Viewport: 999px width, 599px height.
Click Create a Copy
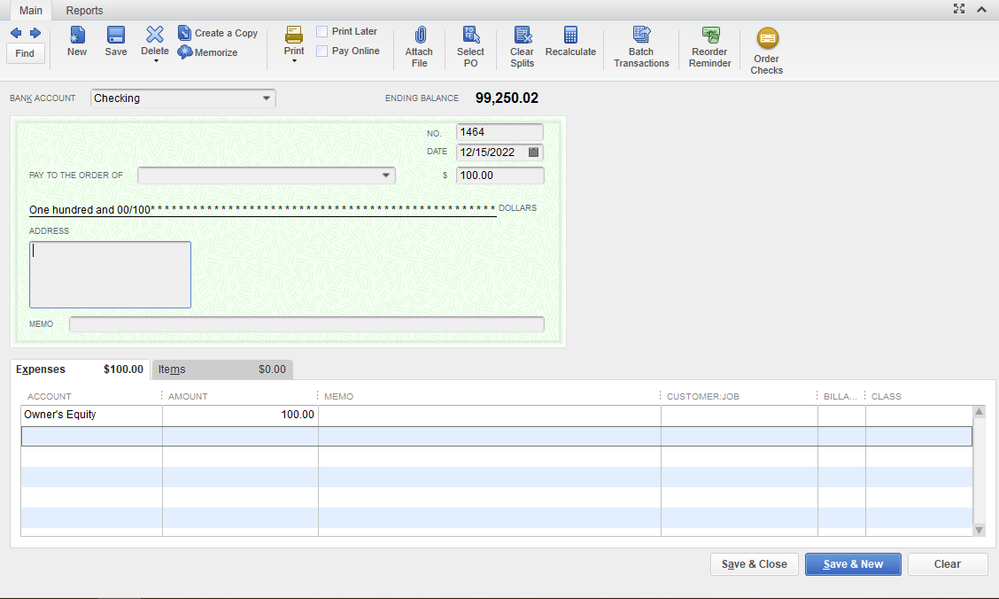[218, 32]
